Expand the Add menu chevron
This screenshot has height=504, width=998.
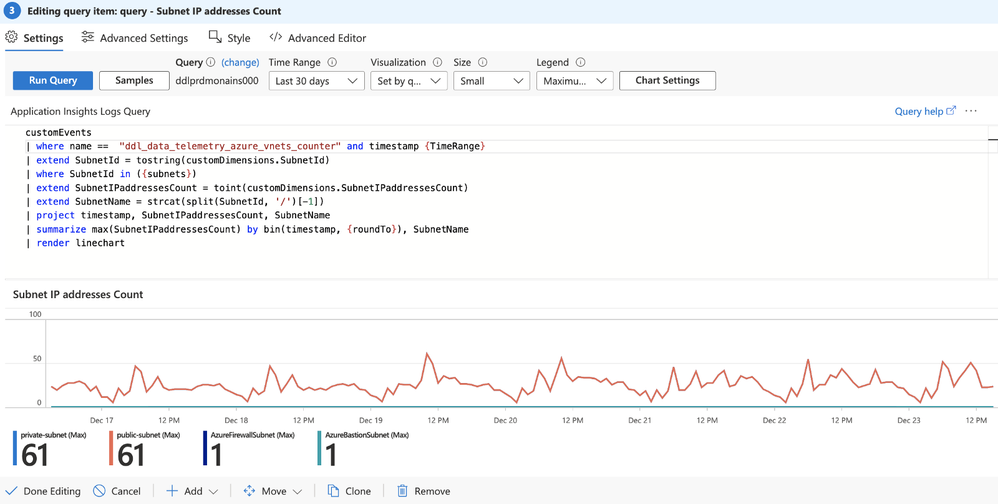point(213,491)
